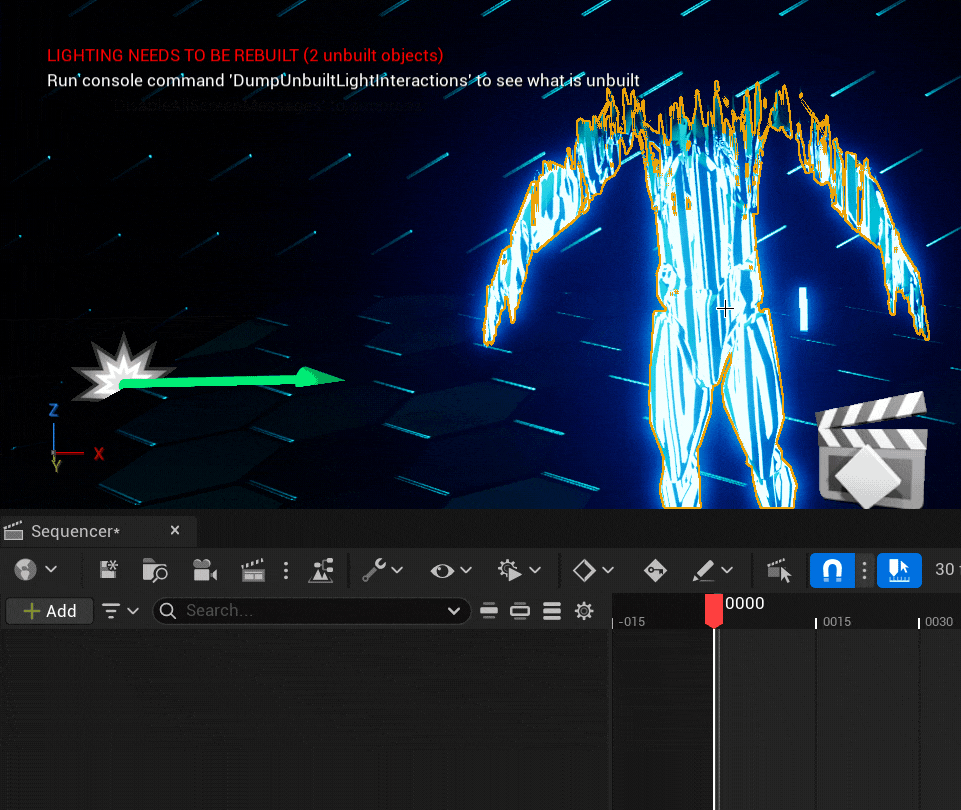Image resolution: width=961 pixels, height=810 pixels.
Task: Select the pencil edit mode icon
Action: click(703, 570)
